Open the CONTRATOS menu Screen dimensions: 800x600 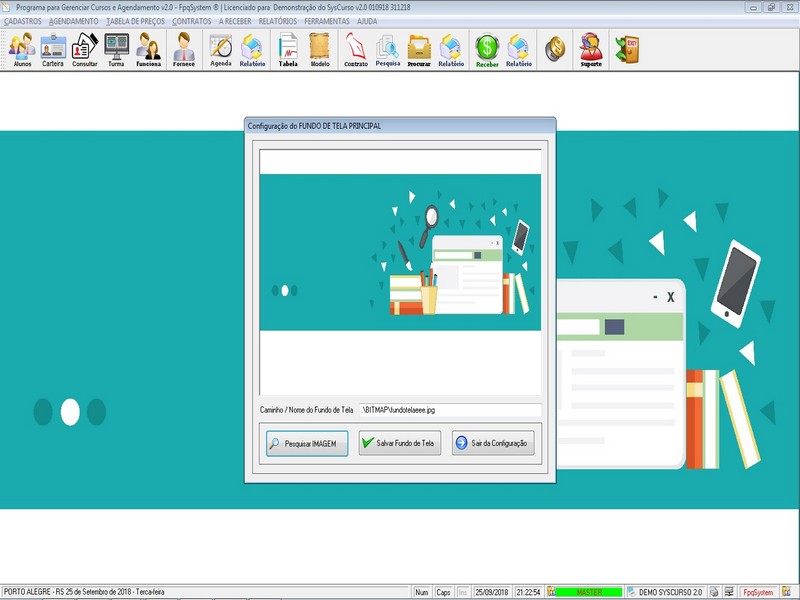tap(191, 21)
